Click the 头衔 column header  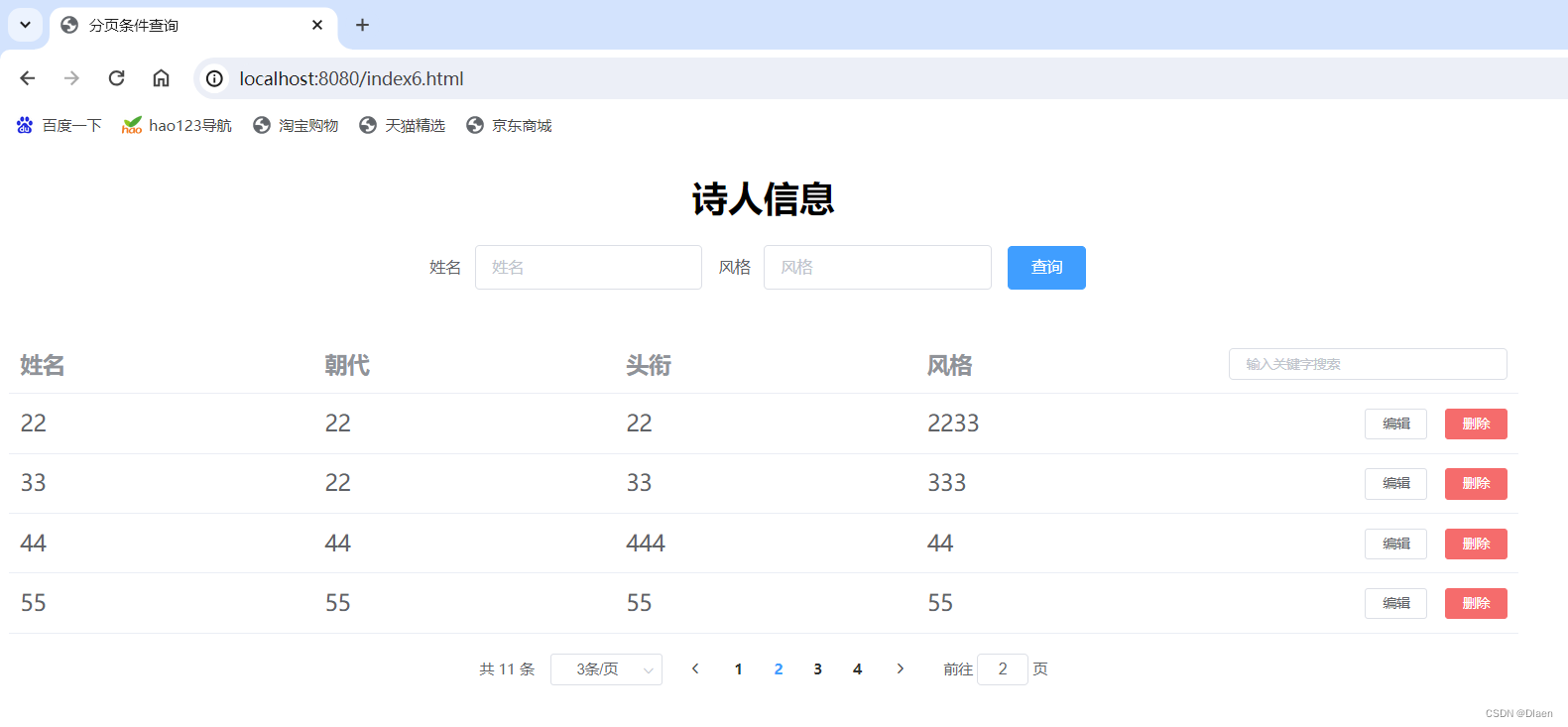(x=649, y=365)
